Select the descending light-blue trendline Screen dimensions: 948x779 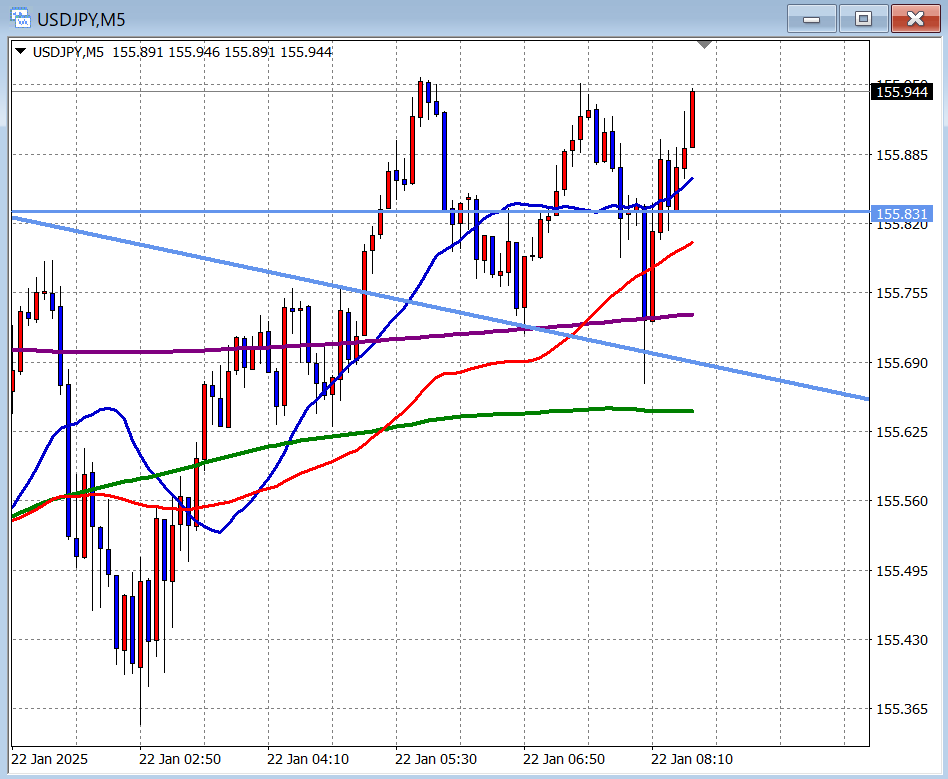[200, 257]
